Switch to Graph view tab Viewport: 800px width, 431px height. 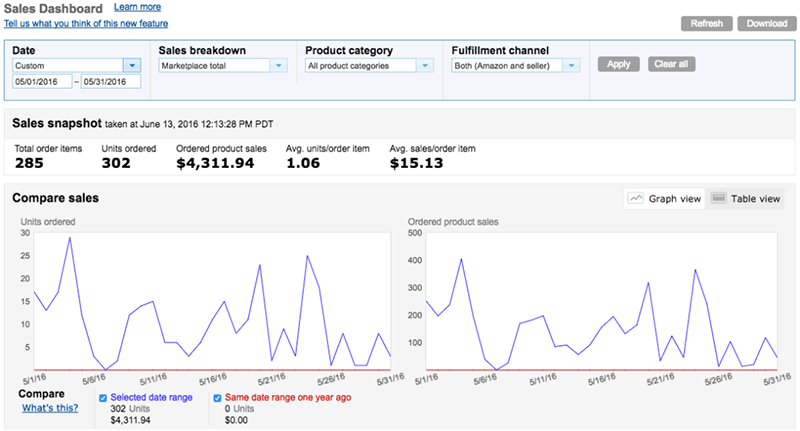pos(664,199)
